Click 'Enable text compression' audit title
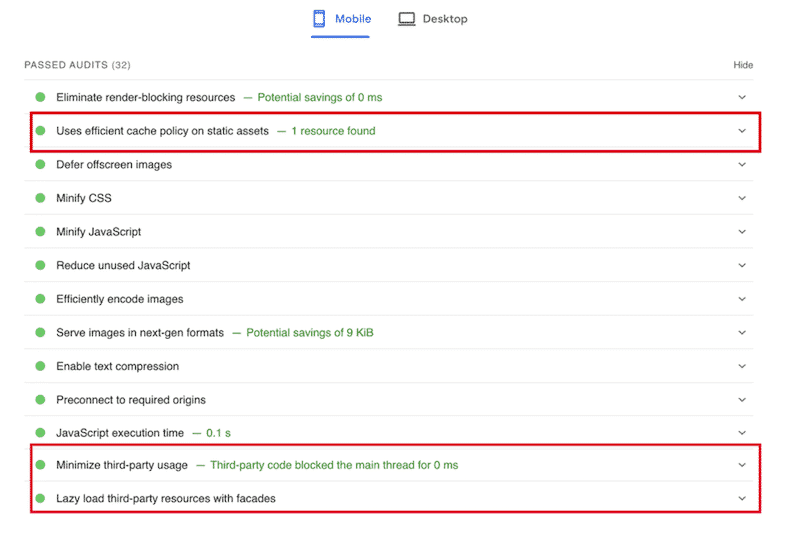This screenshot has height=548, width=800. [117, 366]
